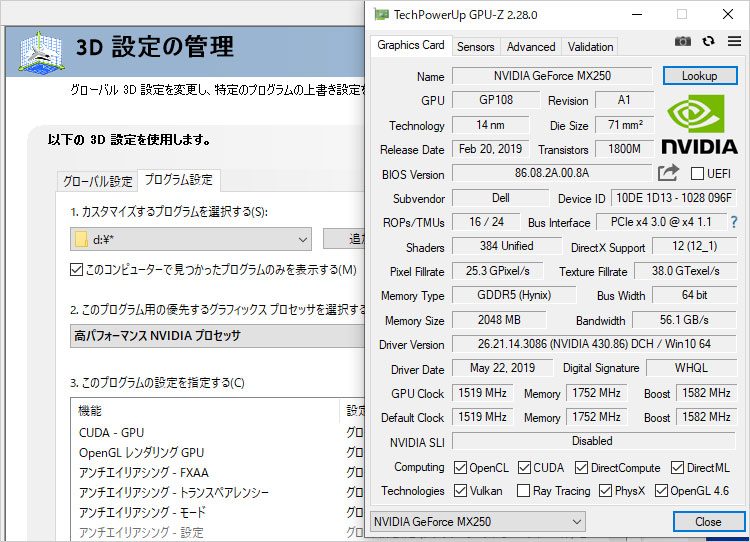Switch to the Sensors tab
This screenshot has height=542, width=750.
pos(475,47)
